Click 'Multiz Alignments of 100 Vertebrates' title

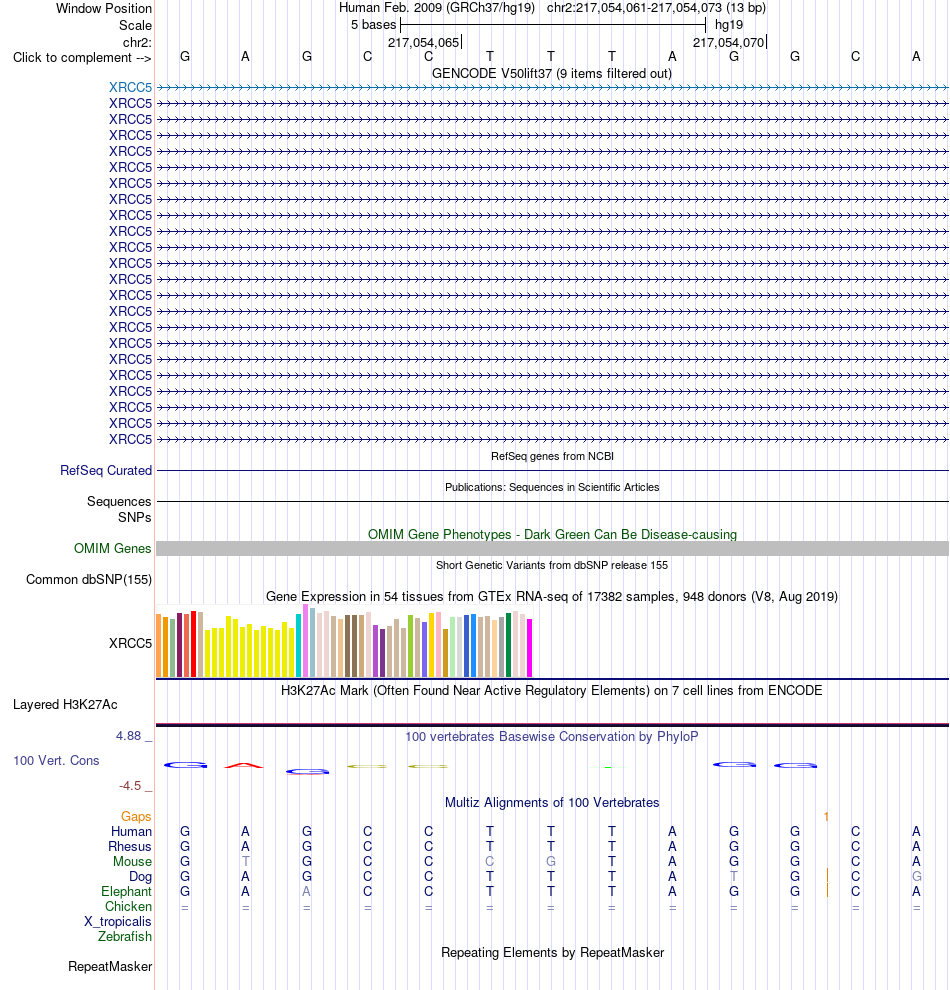(552, 802)
